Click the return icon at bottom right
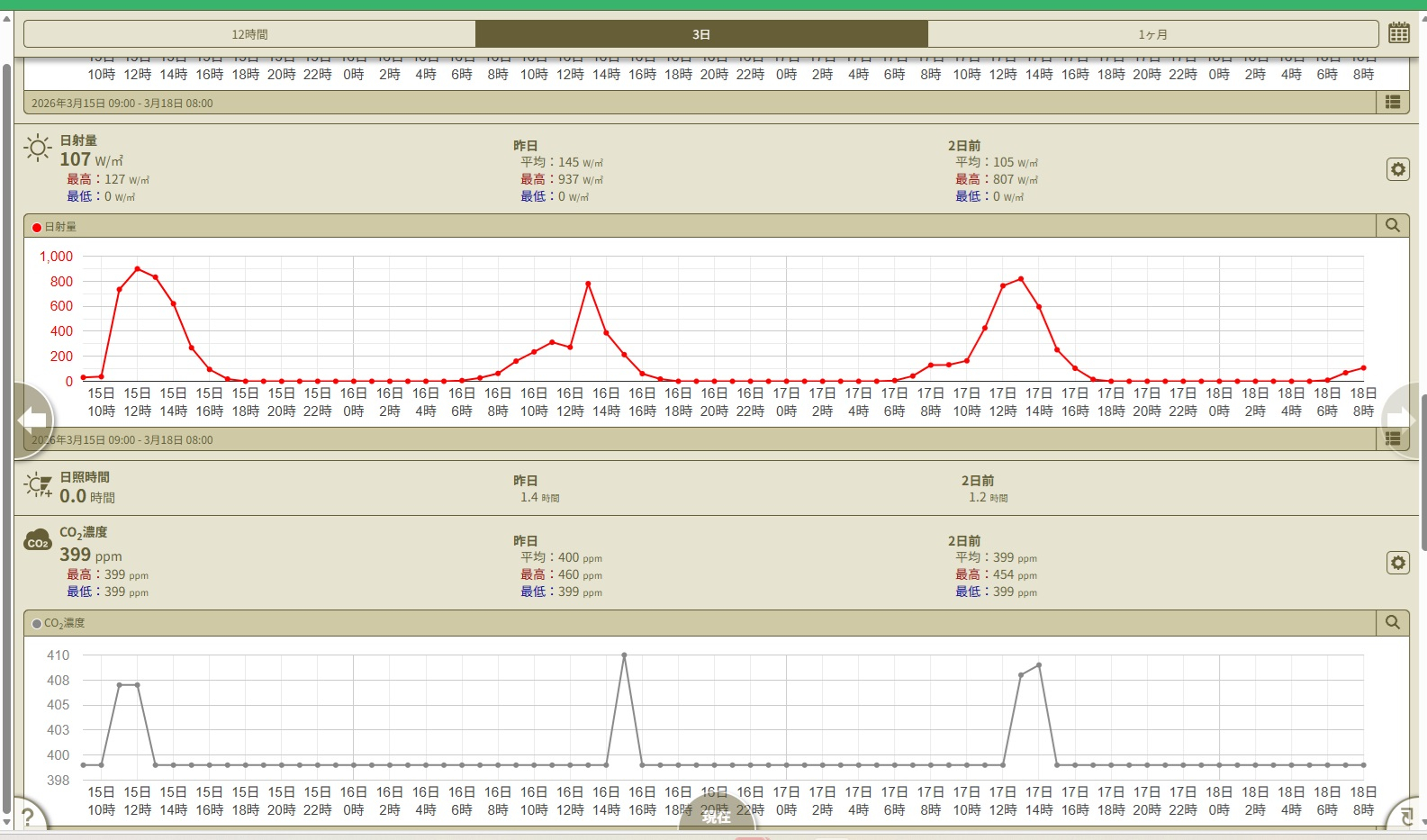The width and height of the screenshot is (1427, 840). (x=1406, y=817)
